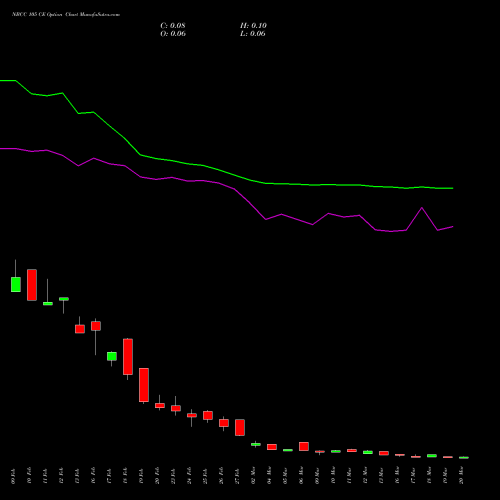Click the red candle above 06 Mar

(304, 446)
